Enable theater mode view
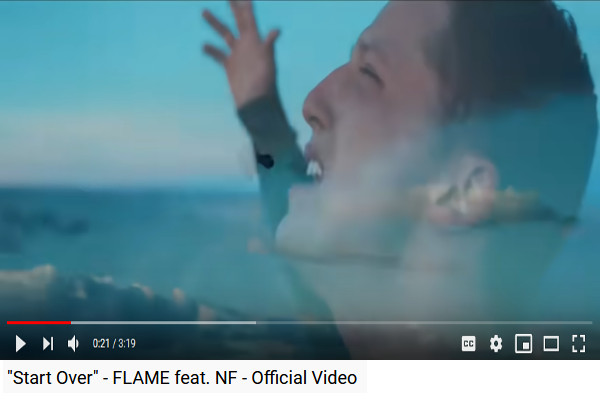The height and width of the screenshot is (400, 600). [x=551, y=343]
